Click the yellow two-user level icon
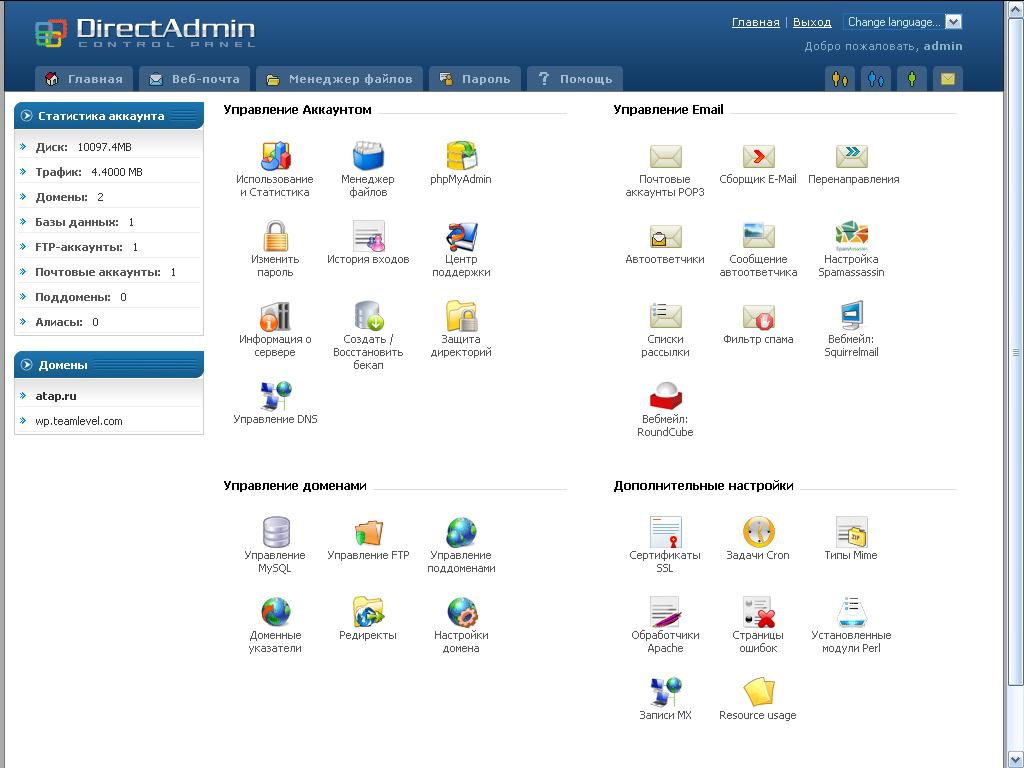 click(x=840, y=79)
